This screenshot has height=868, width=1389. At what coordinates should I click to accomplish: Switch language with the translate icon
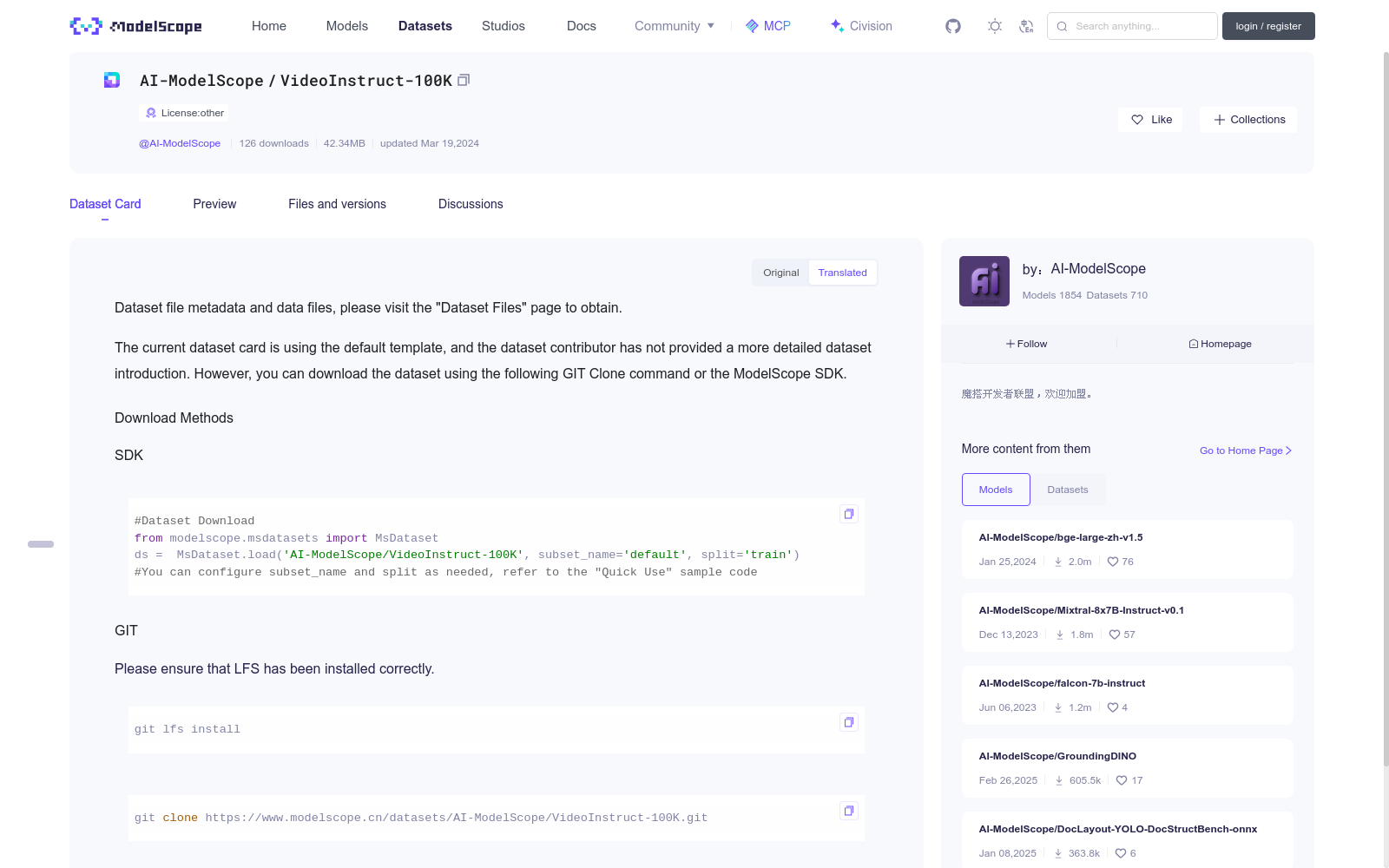(x=1026, y=26)
